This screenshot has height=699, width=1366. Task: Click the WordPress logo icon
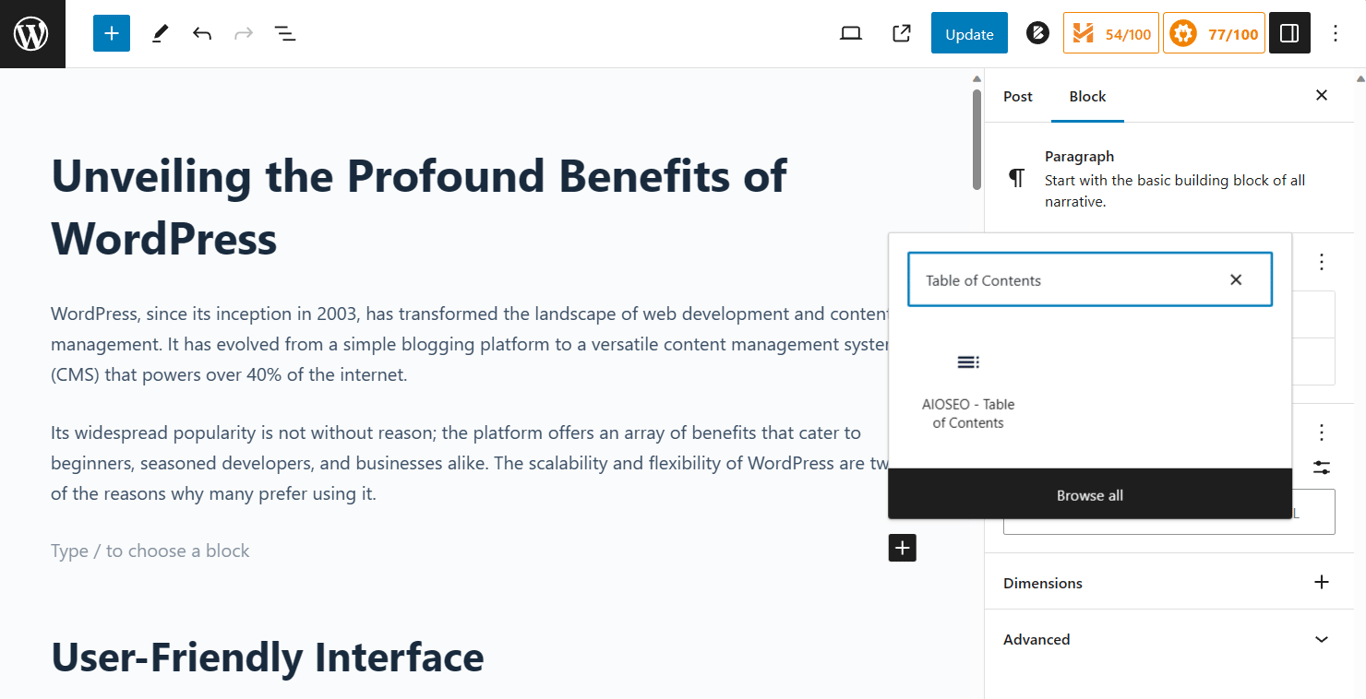coord(31,33)
